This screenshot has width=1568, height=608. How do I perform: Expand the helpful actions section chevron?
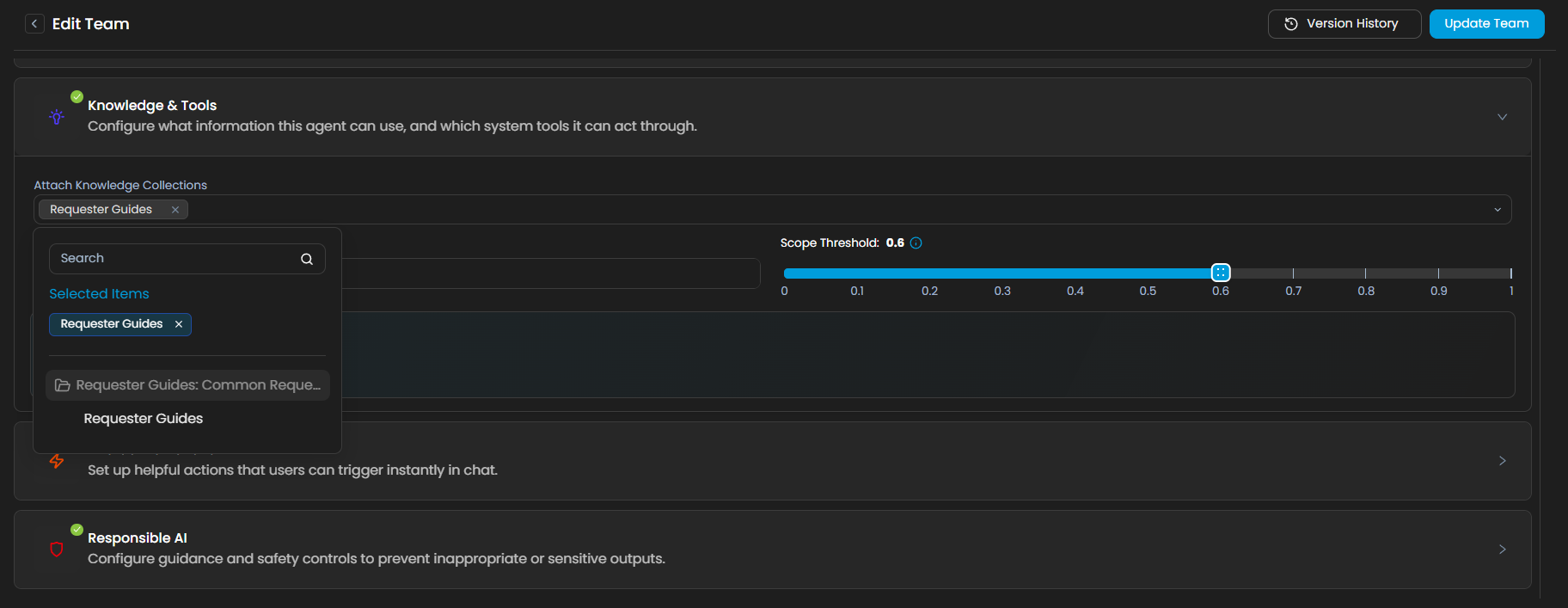tap(1502, 461)
